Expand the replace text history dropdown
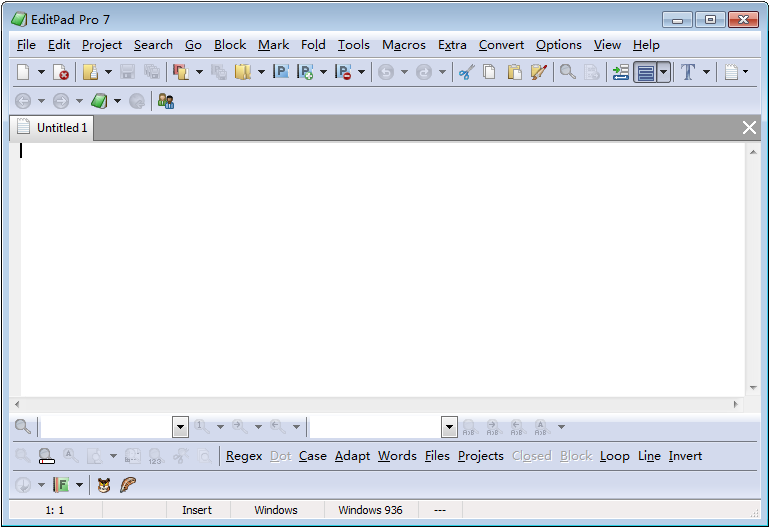The height and width of the screenshot is (527, 770). (x=449, y=427)
